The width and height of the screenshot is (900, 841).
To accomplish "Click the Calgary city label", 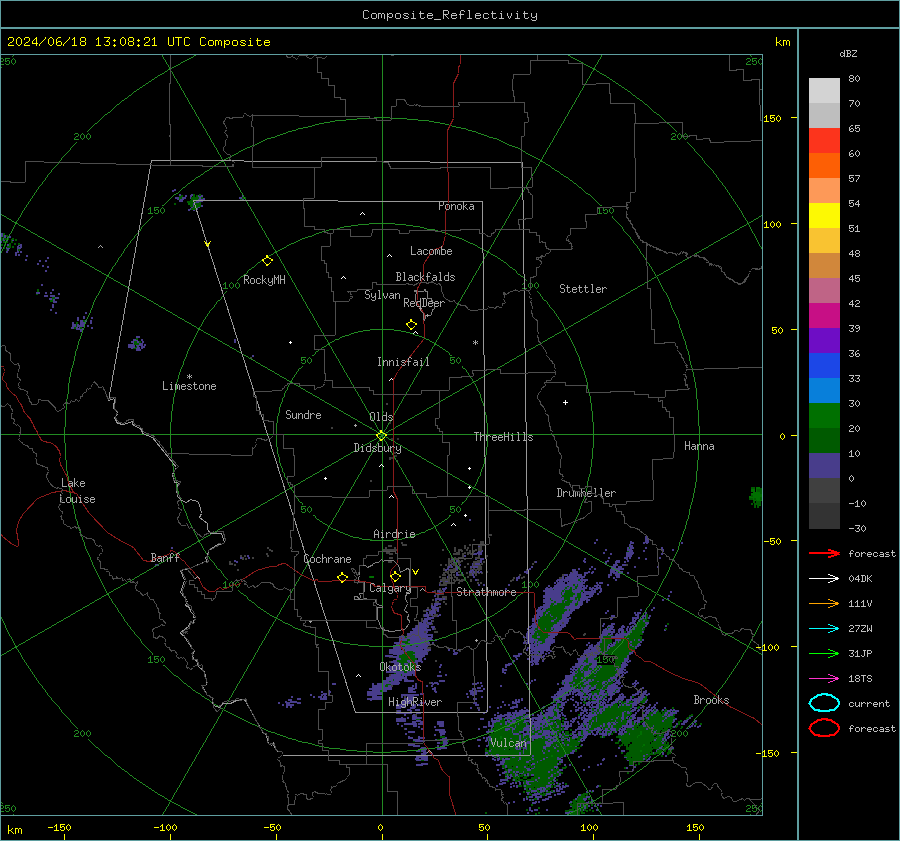I will pyautogui.click(x=390, y=588).
